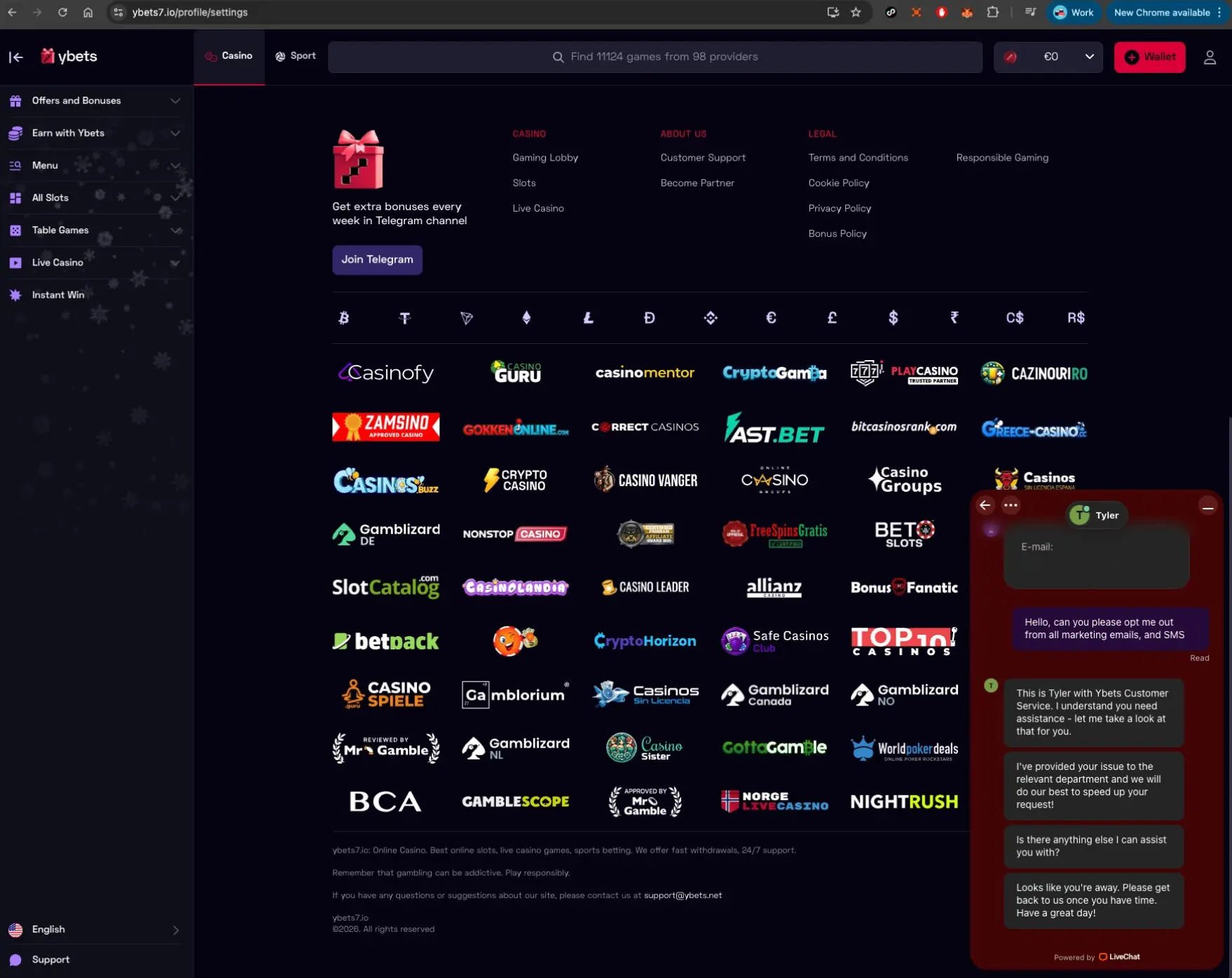Open the Live Casino footer link
Screen dimensions: 1232x978
click(538, 208)
